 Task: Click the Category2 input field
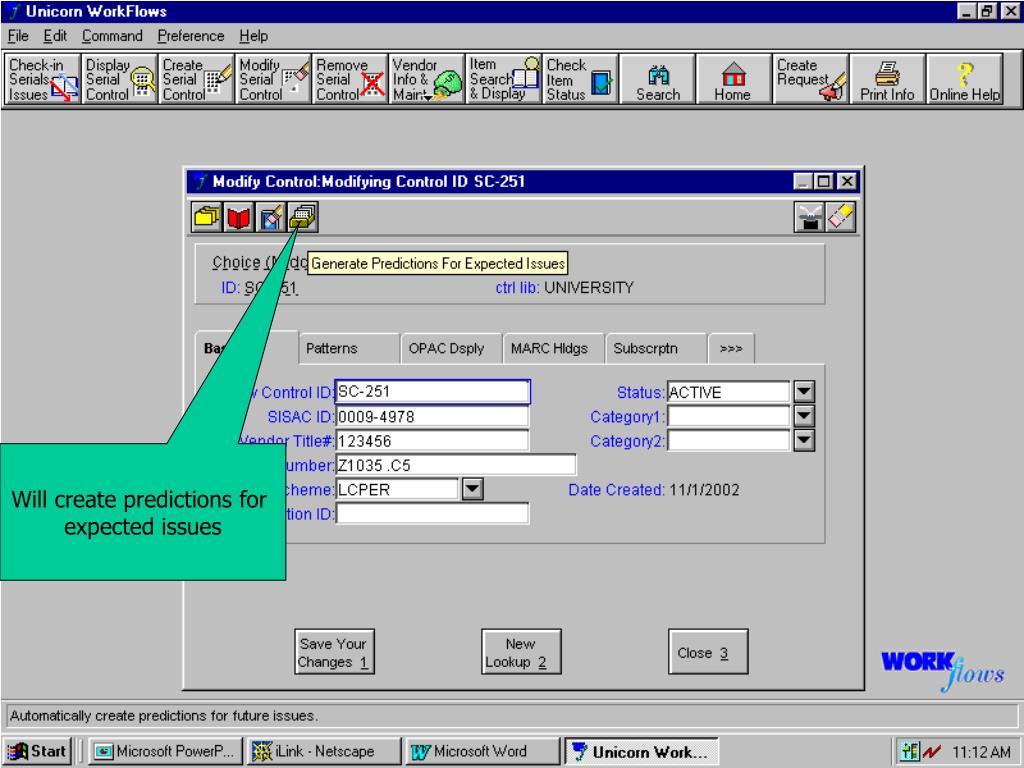tap(728, 441)
